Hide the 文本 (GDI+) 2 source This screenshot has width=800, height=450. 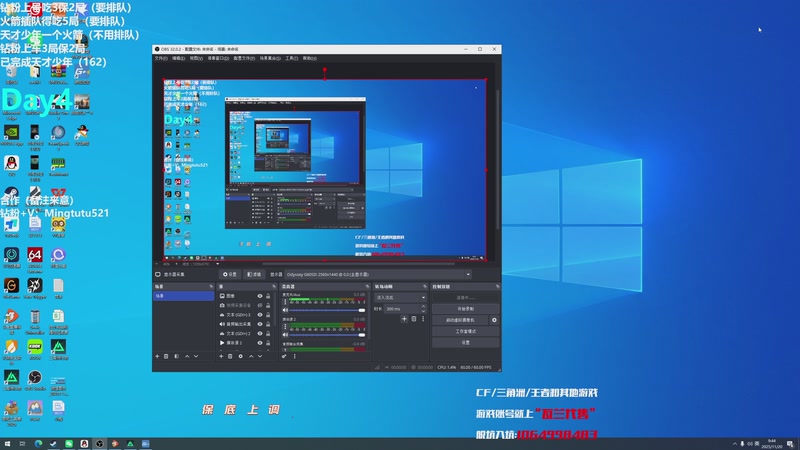[260, 333]
